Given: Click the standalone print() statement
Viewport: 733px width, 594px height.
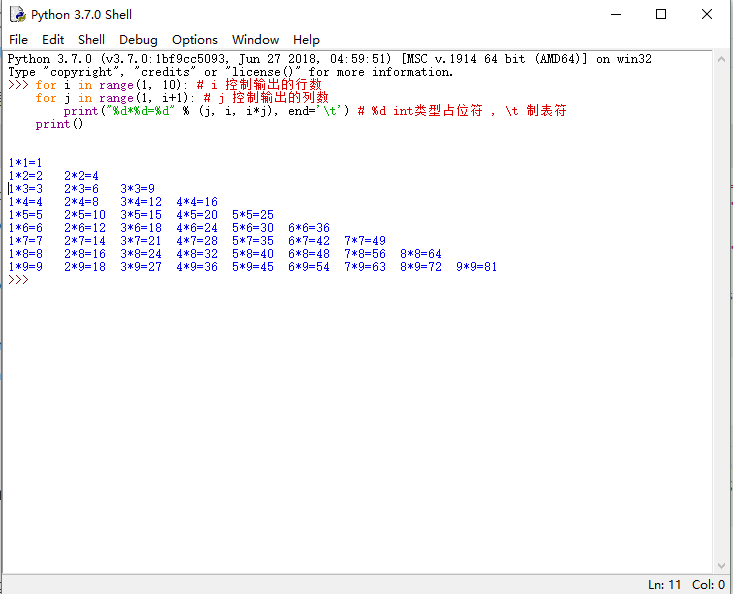Looking at the screenshot, I should (59, 124).
